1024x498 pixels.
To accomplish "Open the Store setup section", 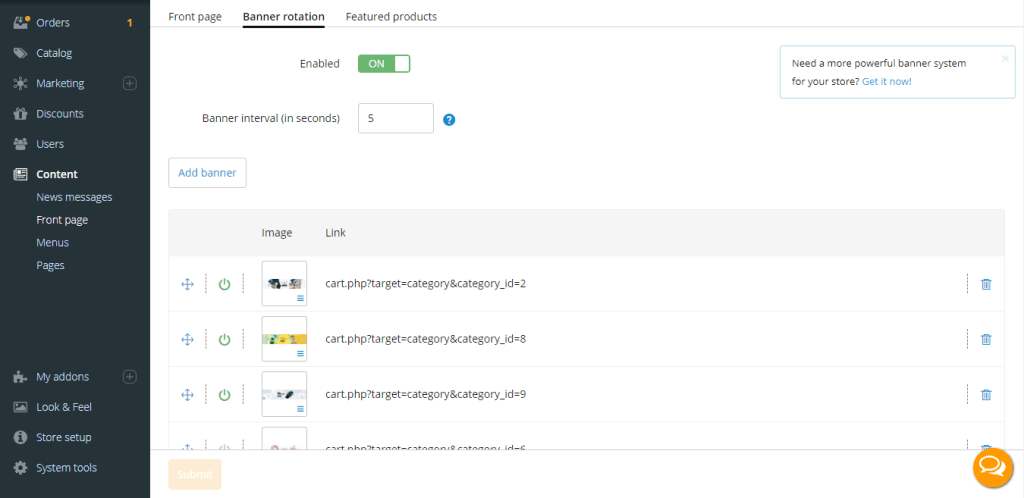I will click(64, 437).
